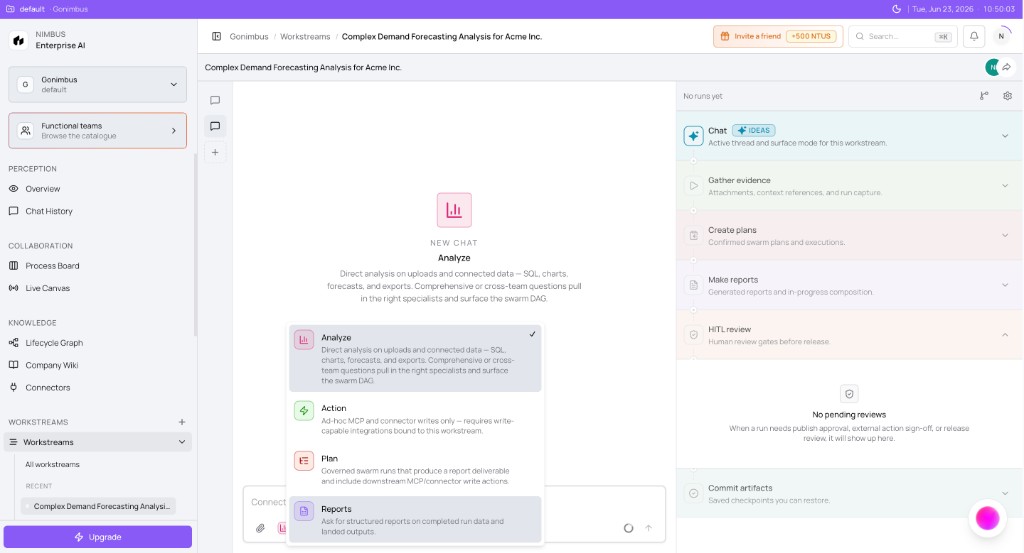Open Chat History in sidebar
The width and height of the screenshot is (1024, 553).
[x=48, y=211]
